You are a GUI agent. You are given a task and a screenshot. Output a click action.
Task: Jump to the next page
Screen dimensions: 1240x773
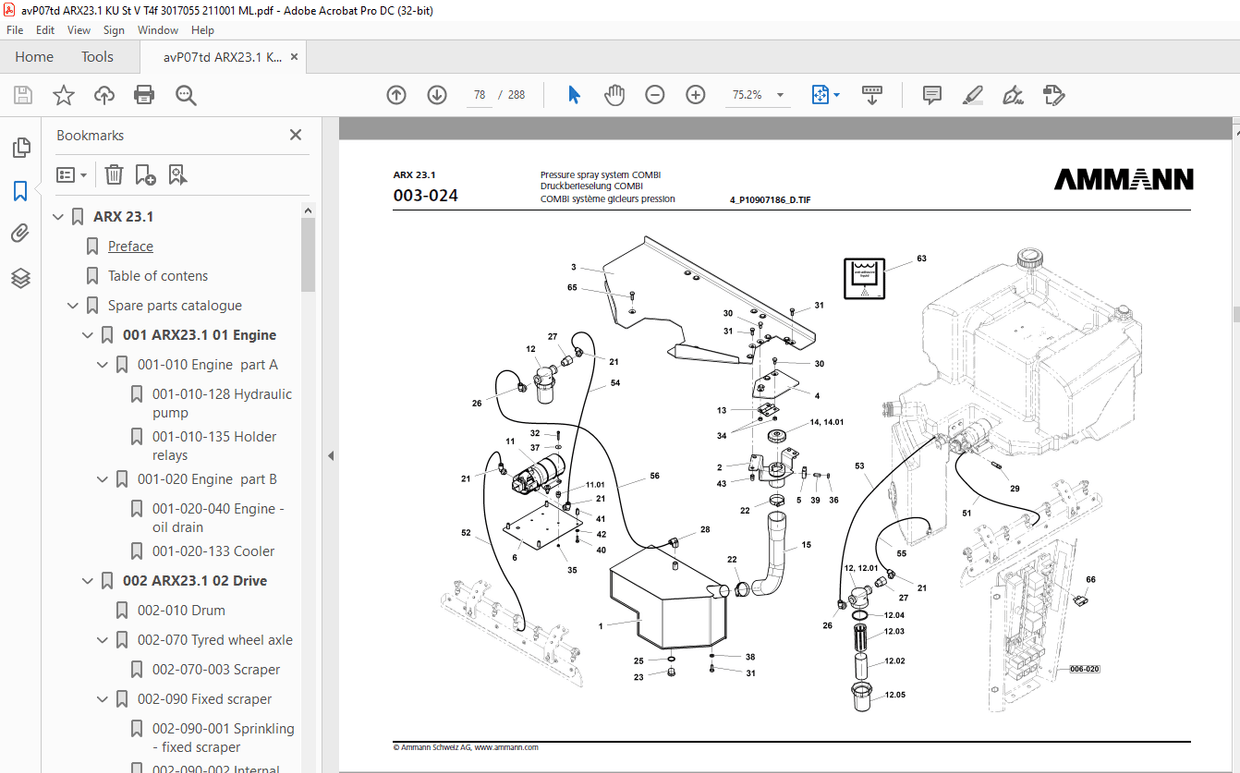pyautogui.click(x=436, y=94)
